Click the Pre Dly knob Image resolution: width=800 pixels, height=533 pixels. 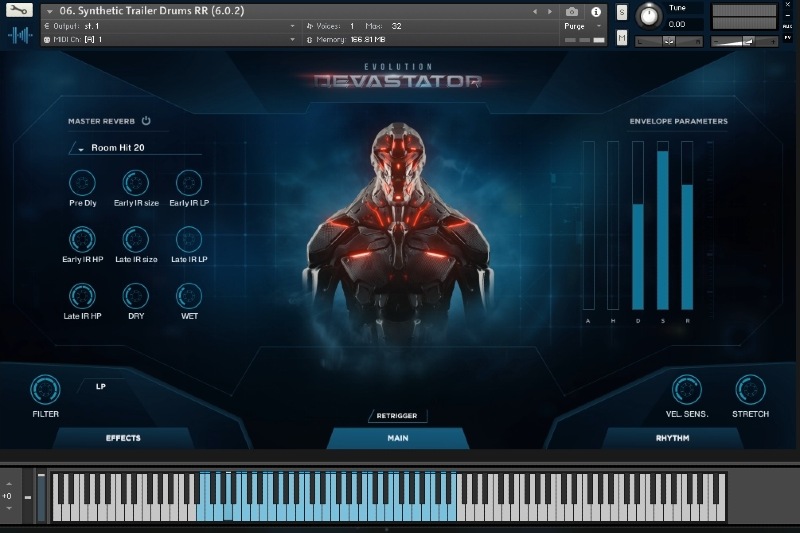[x=82, y=183]
